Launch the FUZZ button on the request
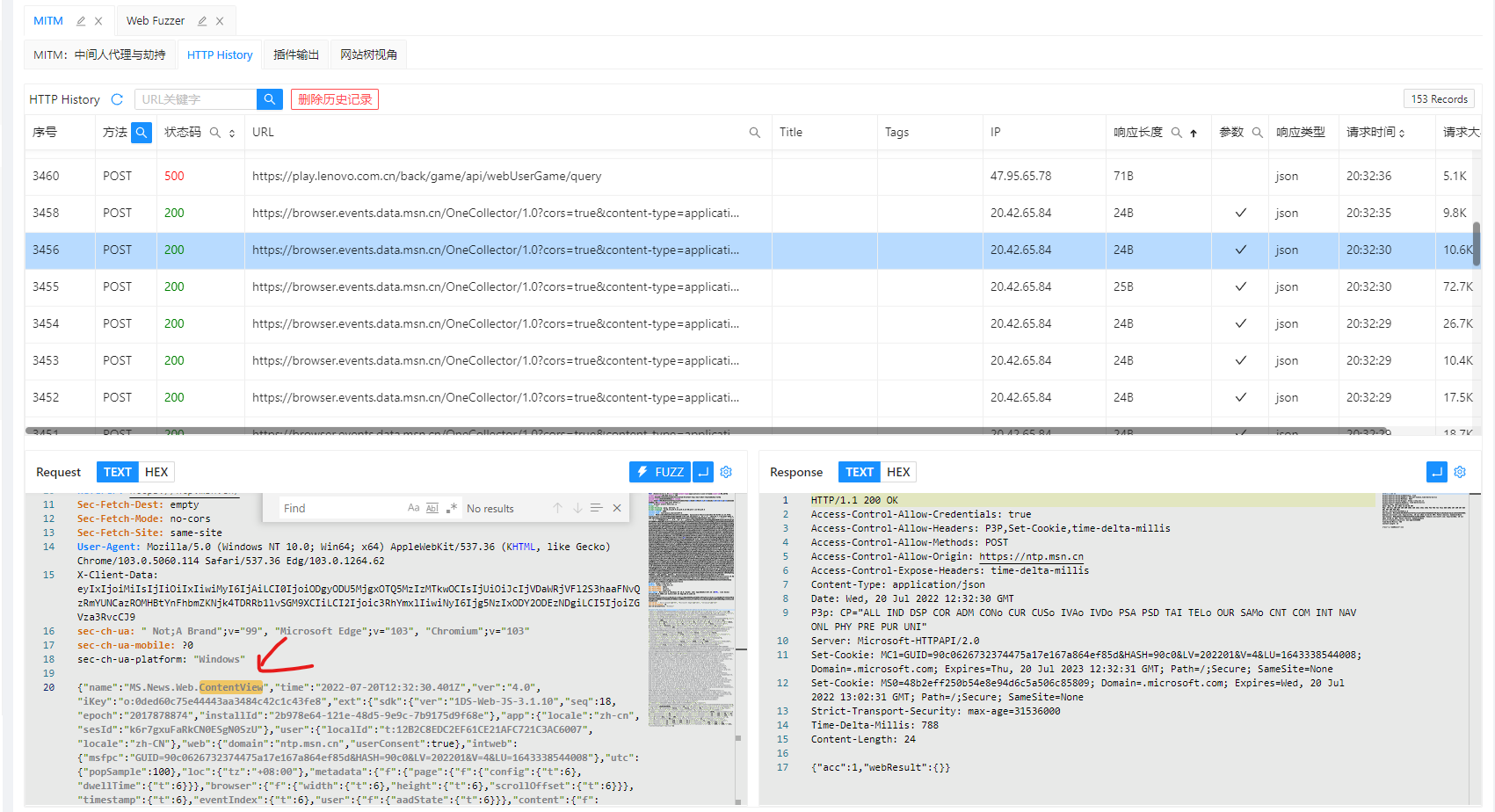This screenshot has width=1495, height=812. point(659,472)
